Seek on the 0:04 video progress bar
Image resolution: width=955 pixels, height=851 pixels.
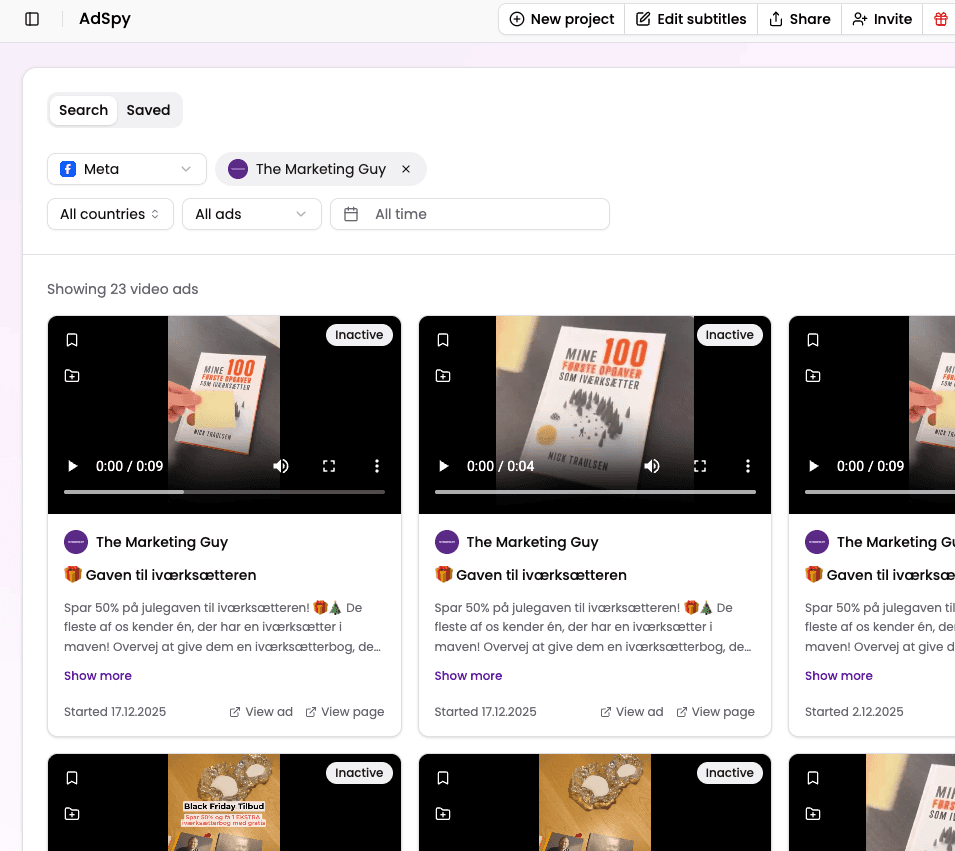click(x=595, y=492)
